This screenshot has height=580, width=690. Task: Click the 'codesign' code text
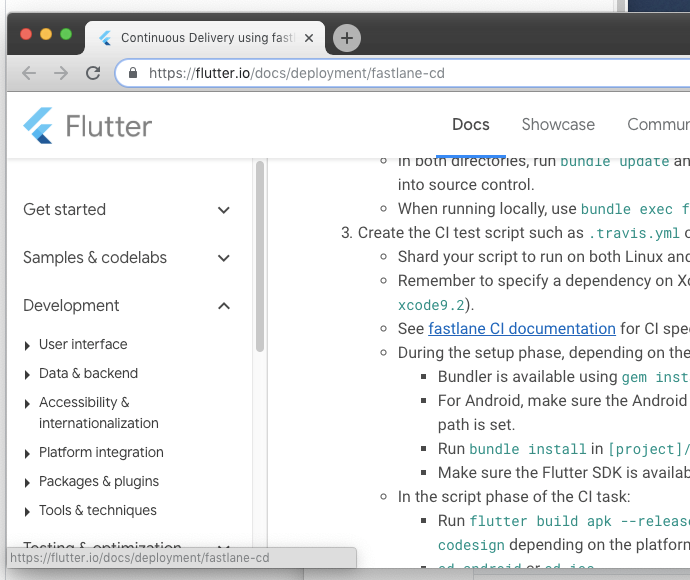click(471, 545)
